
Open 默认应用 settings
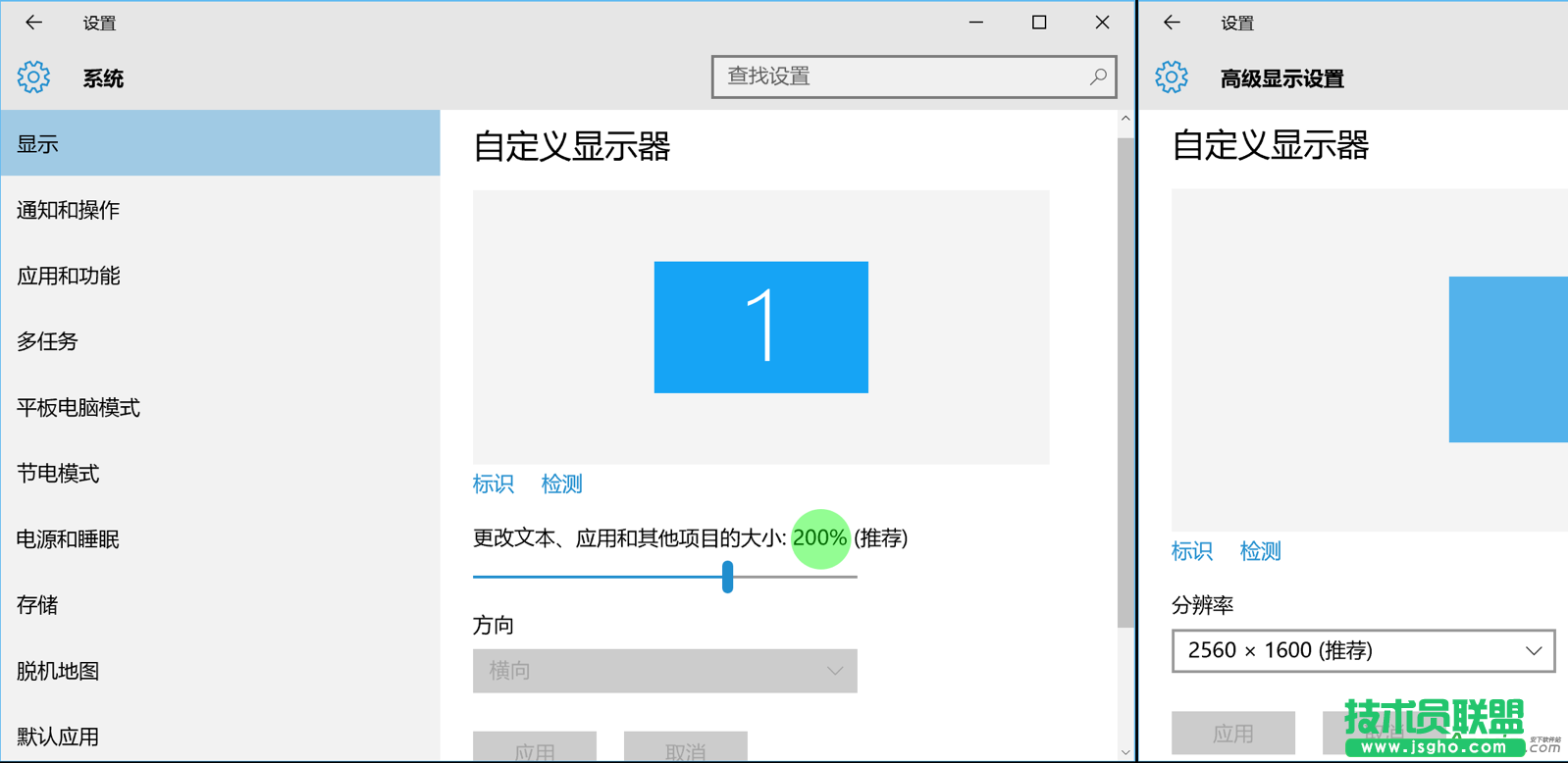[221, 736]
